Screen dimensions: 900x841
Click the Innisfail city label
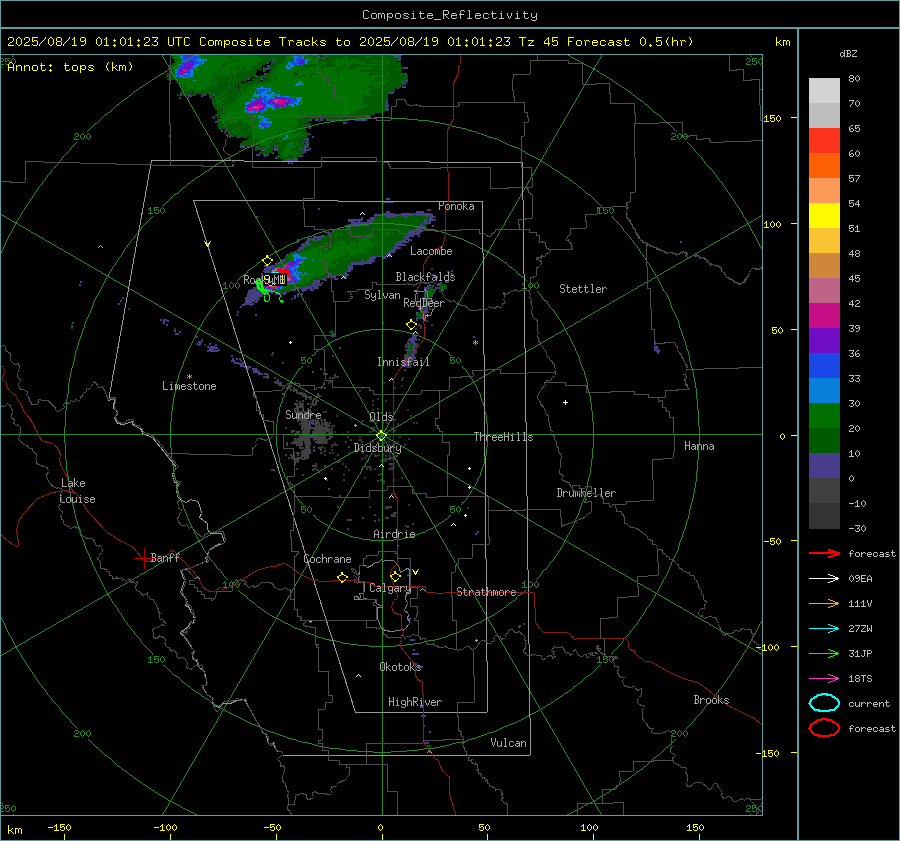tap(403, 362)
